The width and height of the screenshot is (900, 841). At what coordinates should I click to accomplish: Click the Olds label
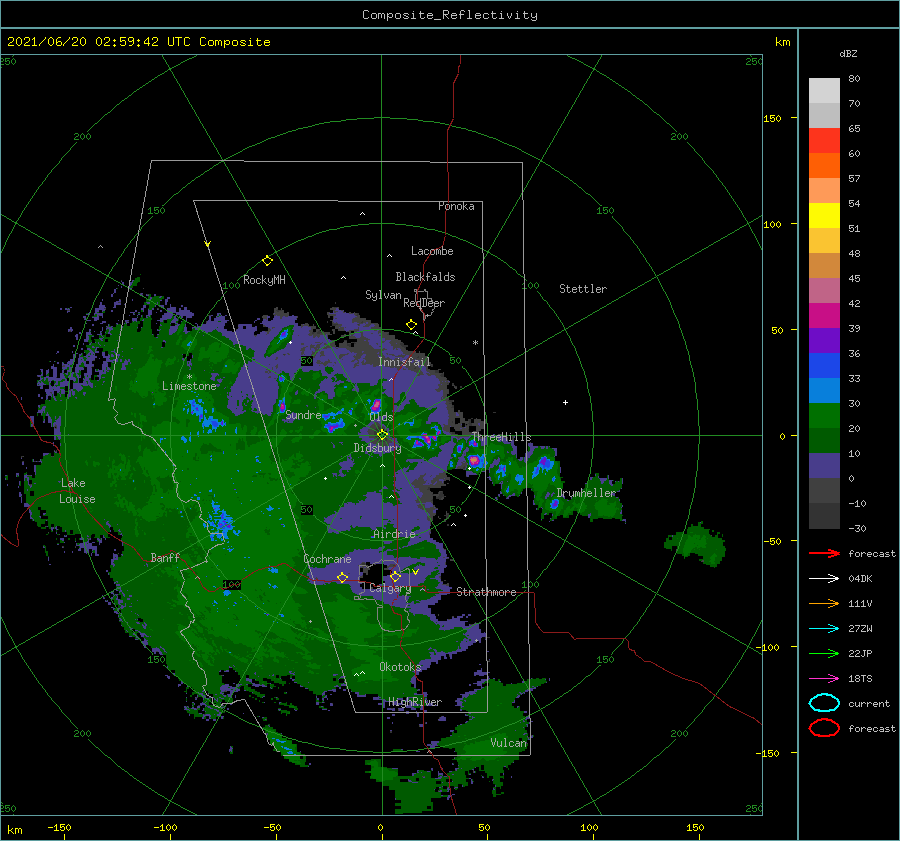pos(381,417)
